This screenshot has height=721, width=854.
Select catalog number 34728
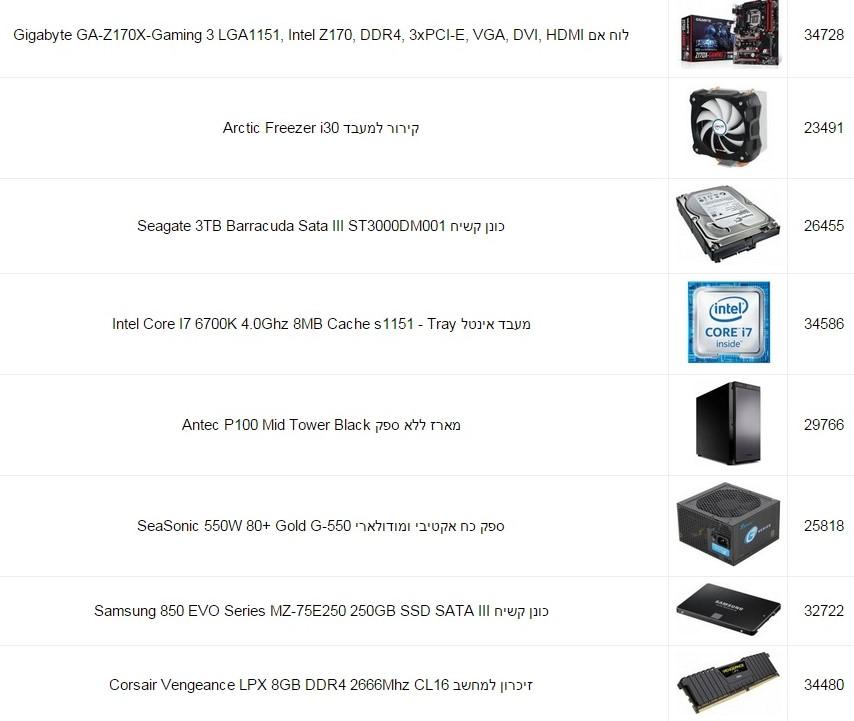point(824,35)
